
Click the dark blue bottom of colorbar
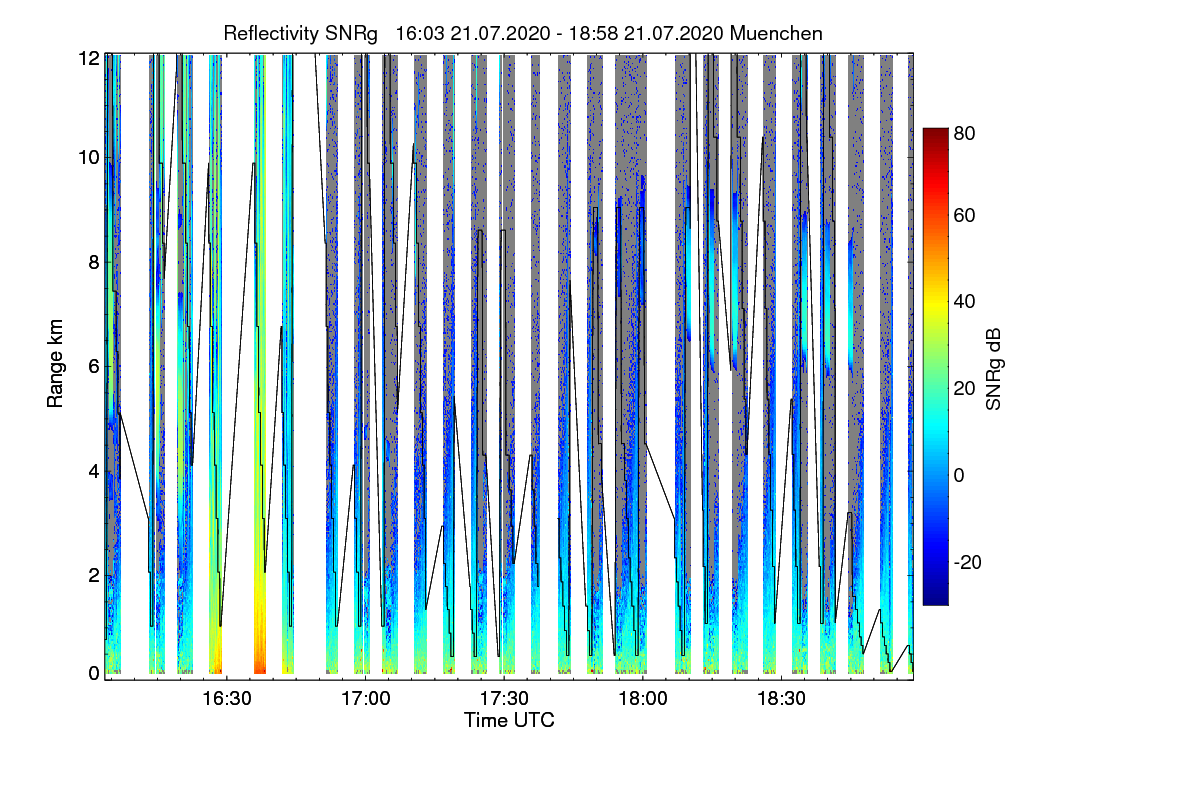934,598
